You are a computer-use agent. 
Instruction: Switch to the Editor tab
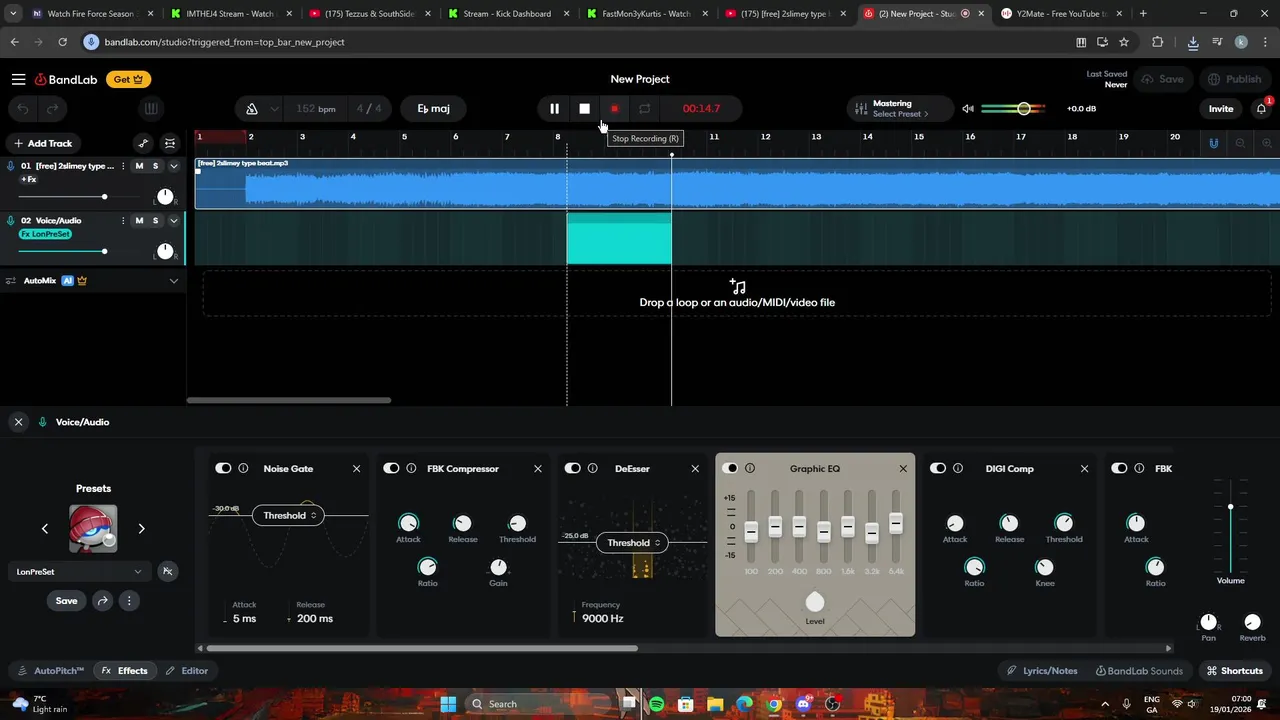tap(187, 671)
